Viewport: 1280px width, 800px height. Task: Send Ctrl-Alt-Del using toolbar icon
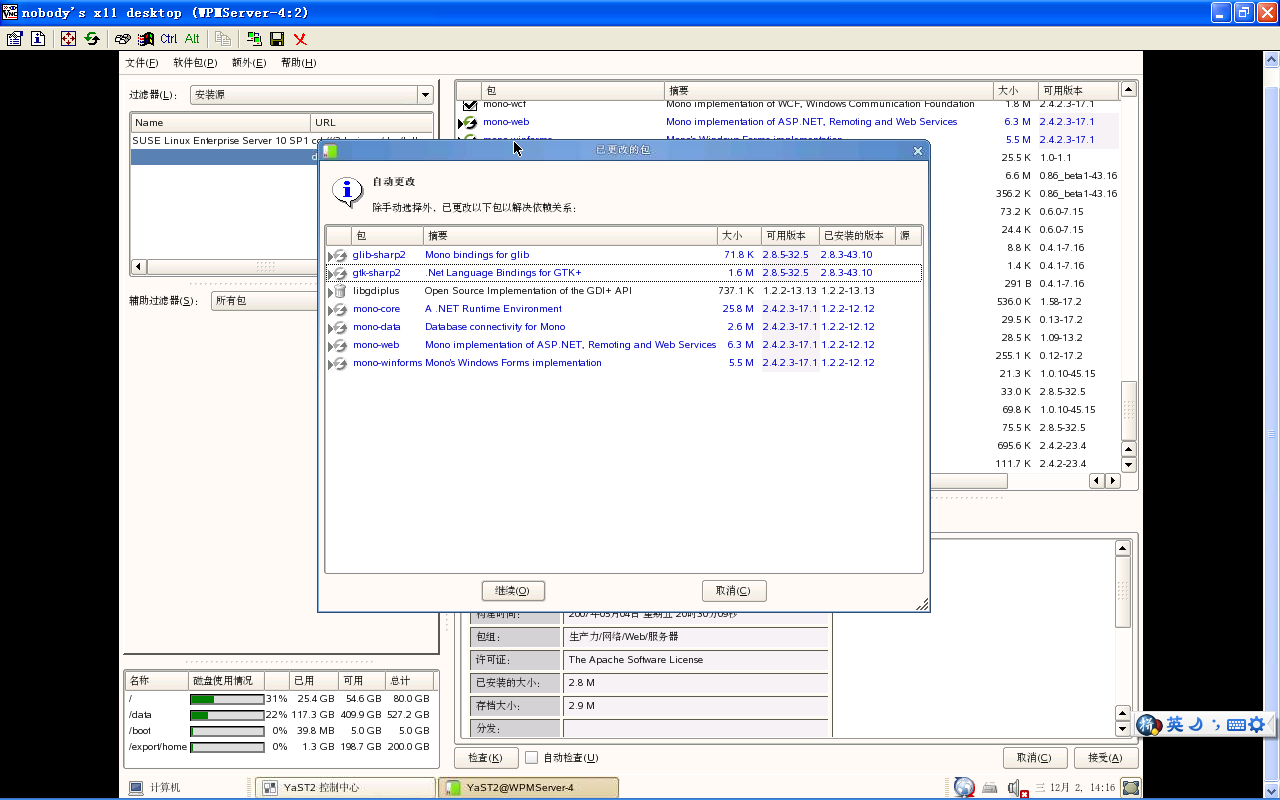tap(122, 38)
